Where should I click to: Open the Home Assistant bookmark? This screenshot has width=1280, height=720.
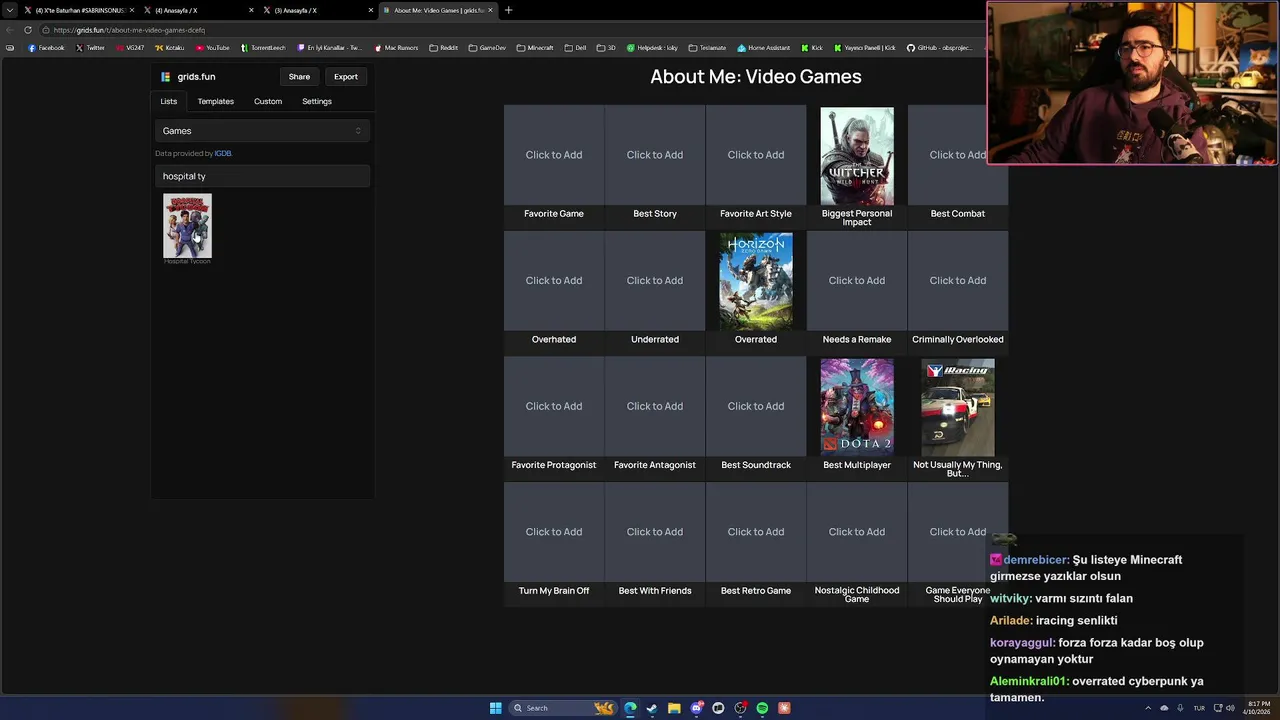[x=763, y=48]
